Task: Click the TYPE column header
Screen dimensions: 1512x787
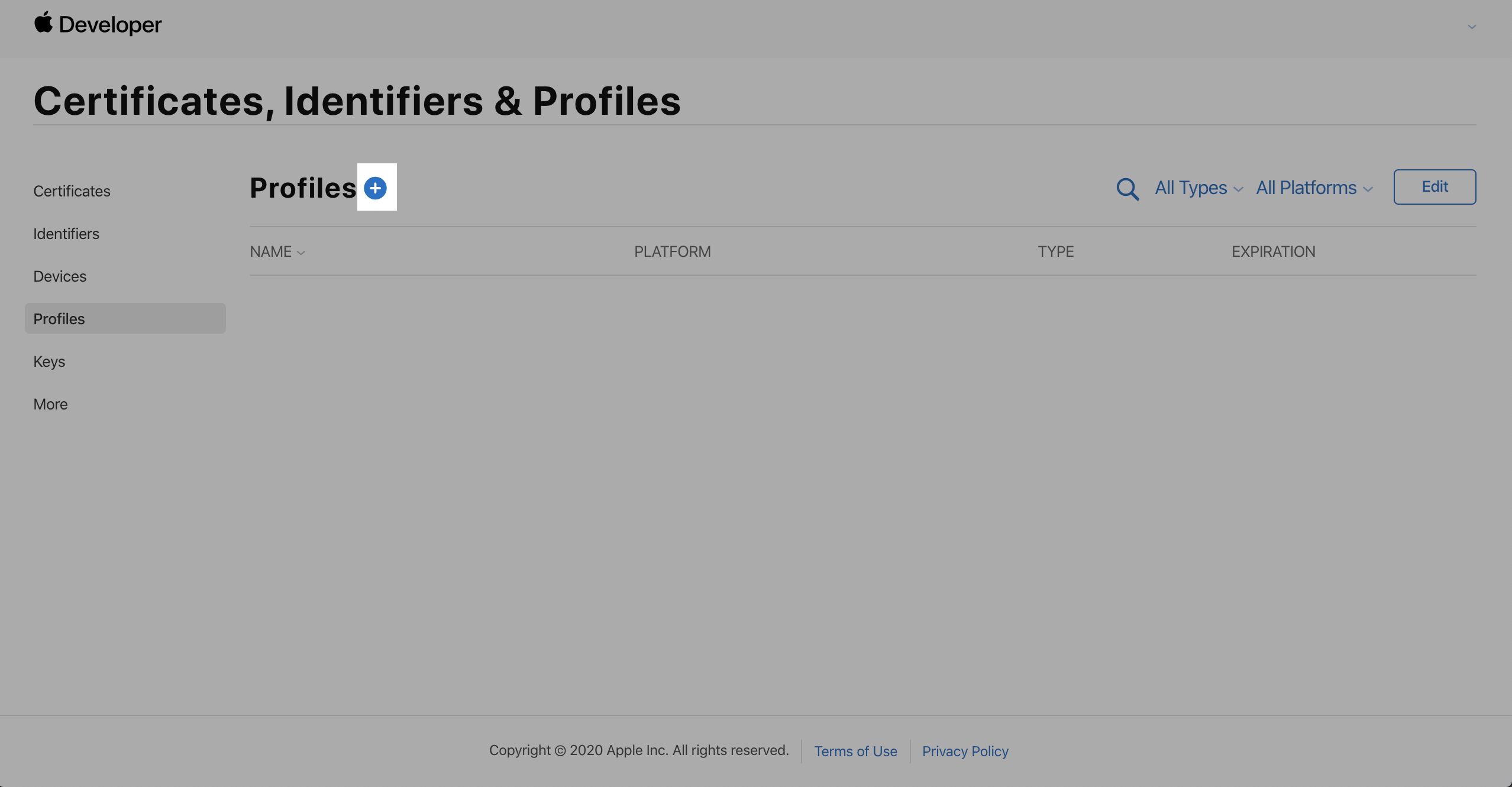Action: [x=1055, y=251]
